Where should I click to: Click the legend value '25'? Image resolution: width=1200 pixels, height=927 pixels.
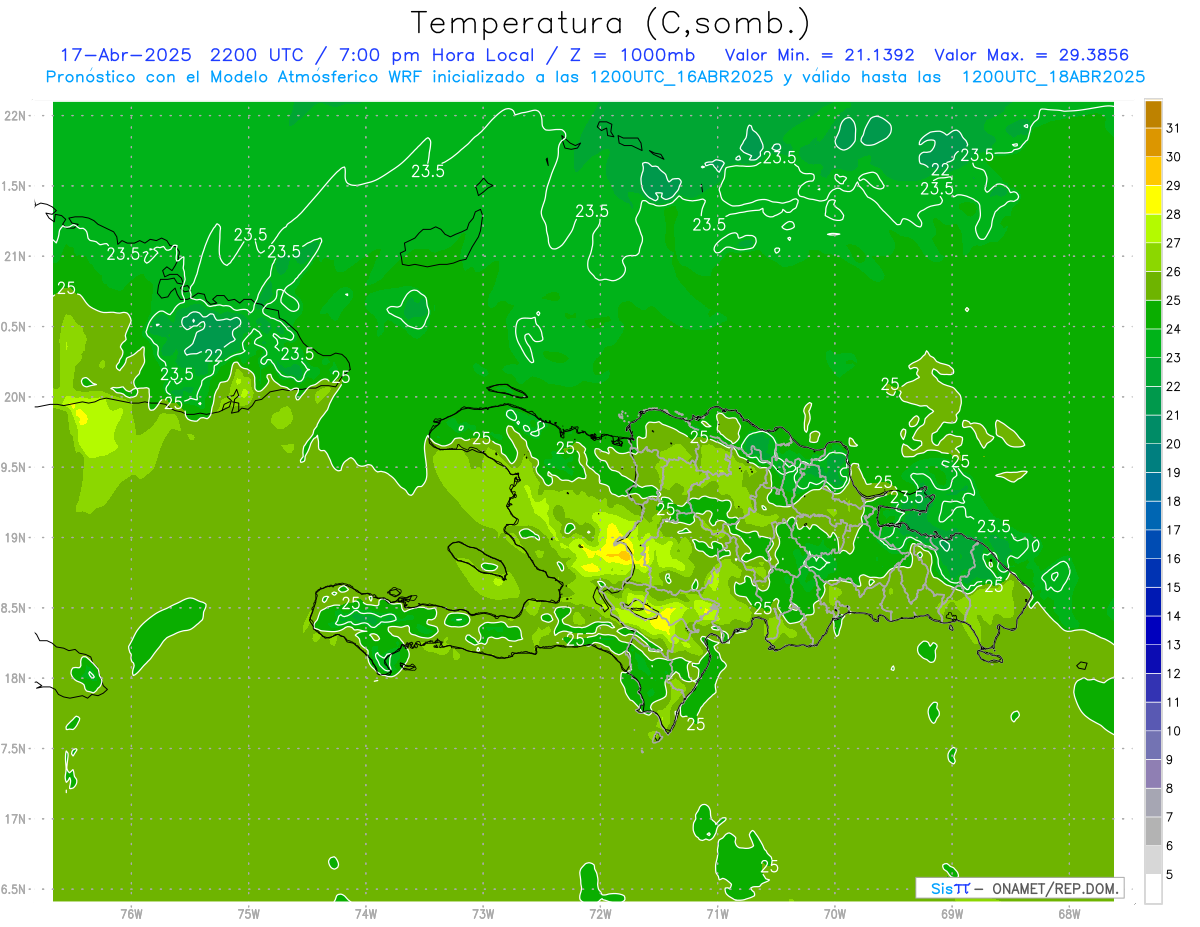[1174, 300]
